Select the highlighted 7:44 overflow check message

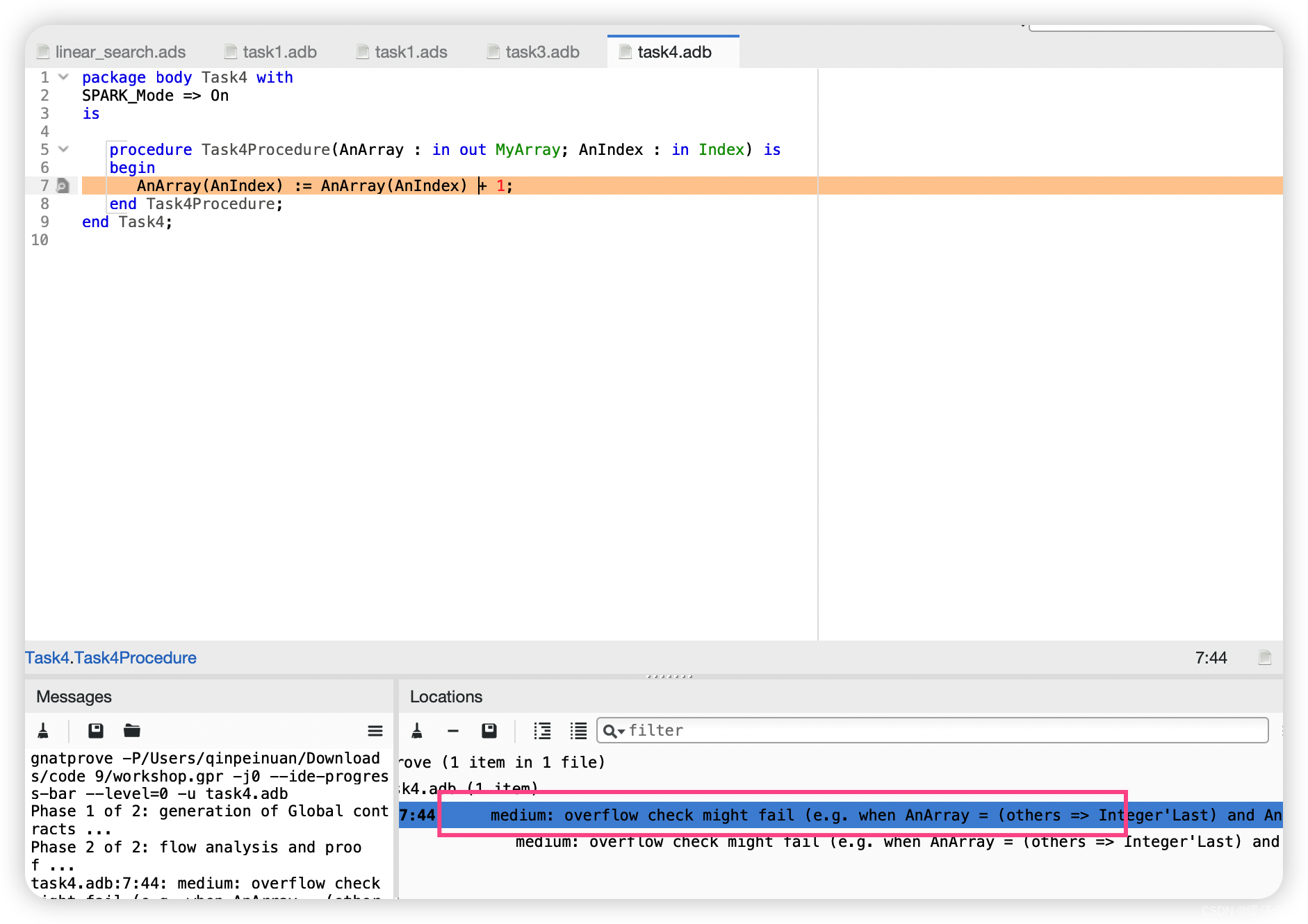840,815
